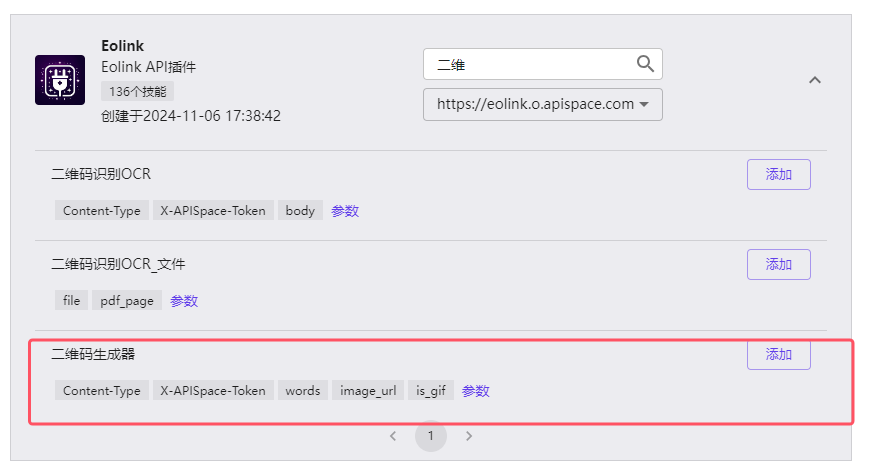Open 参数 link for 二维码识别OCR_文件
Screen dimensions: 873x475
184,301
